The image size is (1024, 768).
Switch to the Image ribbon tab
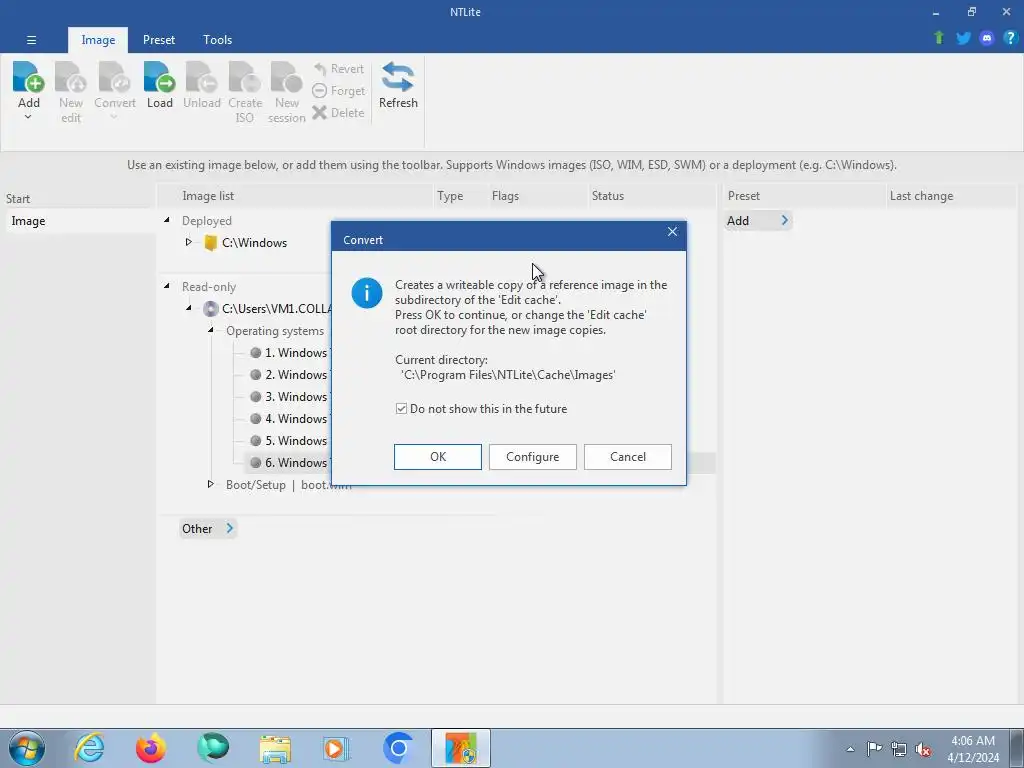(x=98, y=40)
